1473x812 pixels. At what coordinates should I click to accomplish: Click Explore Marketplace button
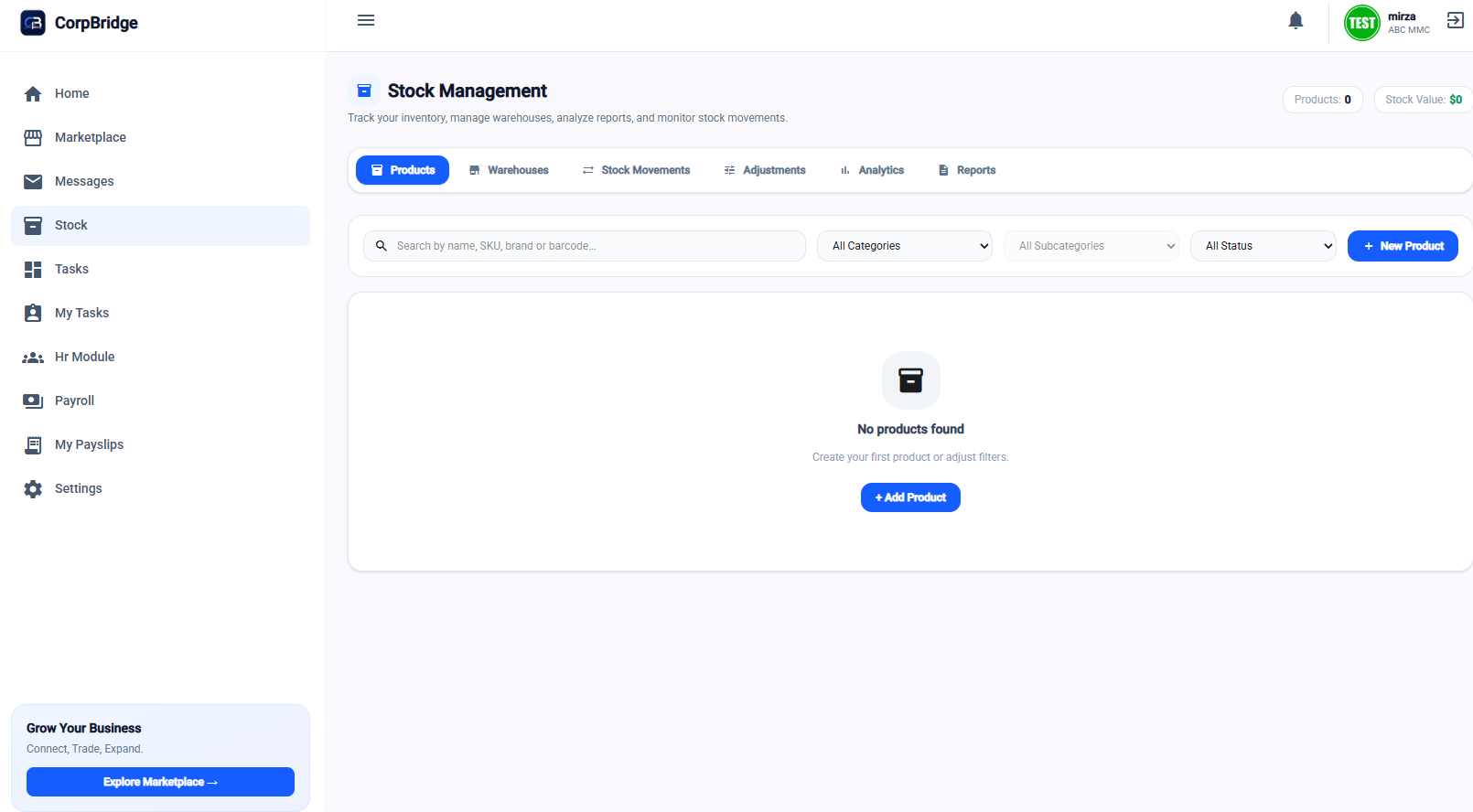click(x=160, y=782)
